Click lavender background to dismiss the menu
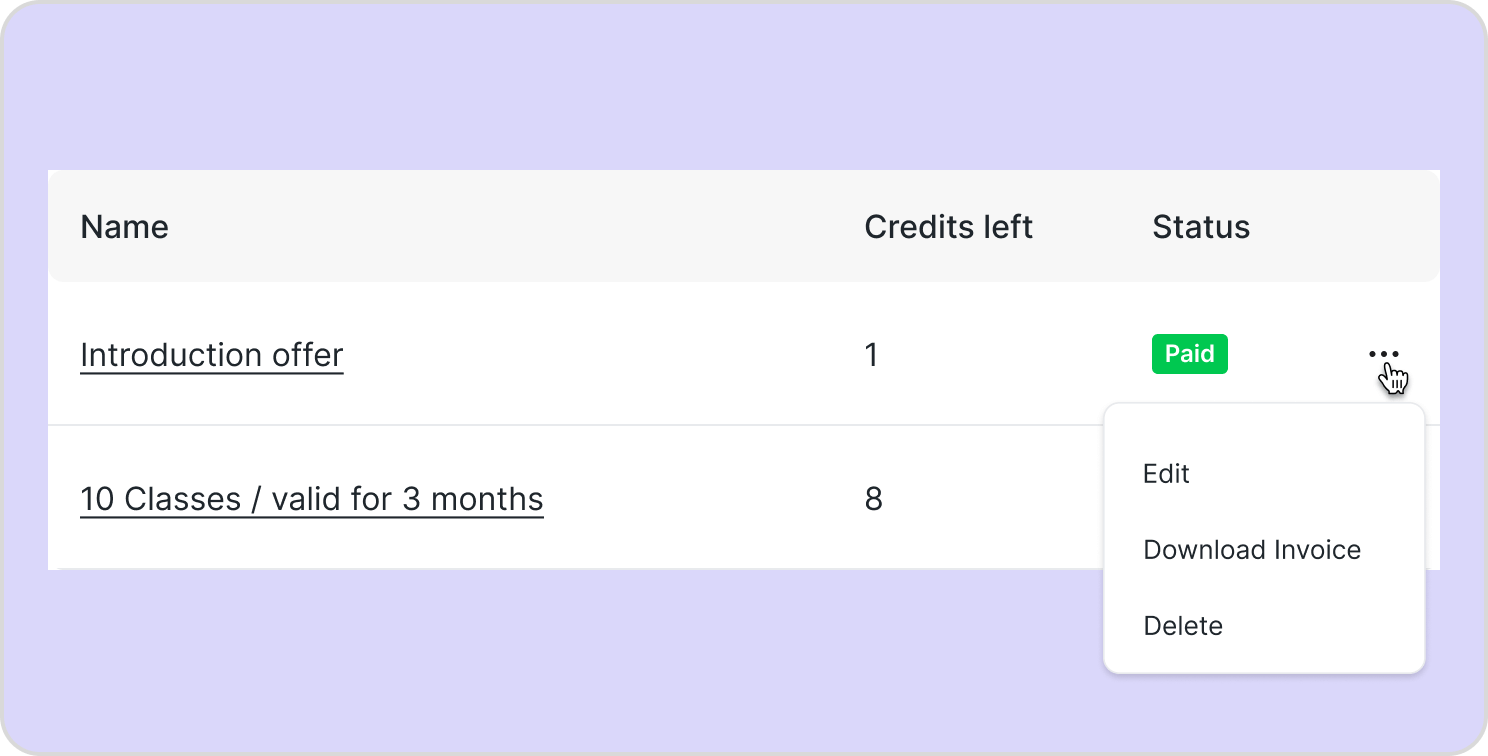The height and width of the screenshot is (756, 1488). click(744, 85)
